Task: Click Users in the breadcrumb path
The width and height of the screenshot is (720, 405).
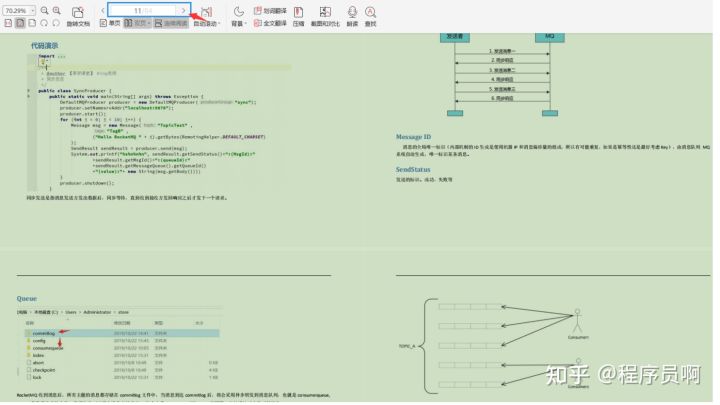Action: 71,312
